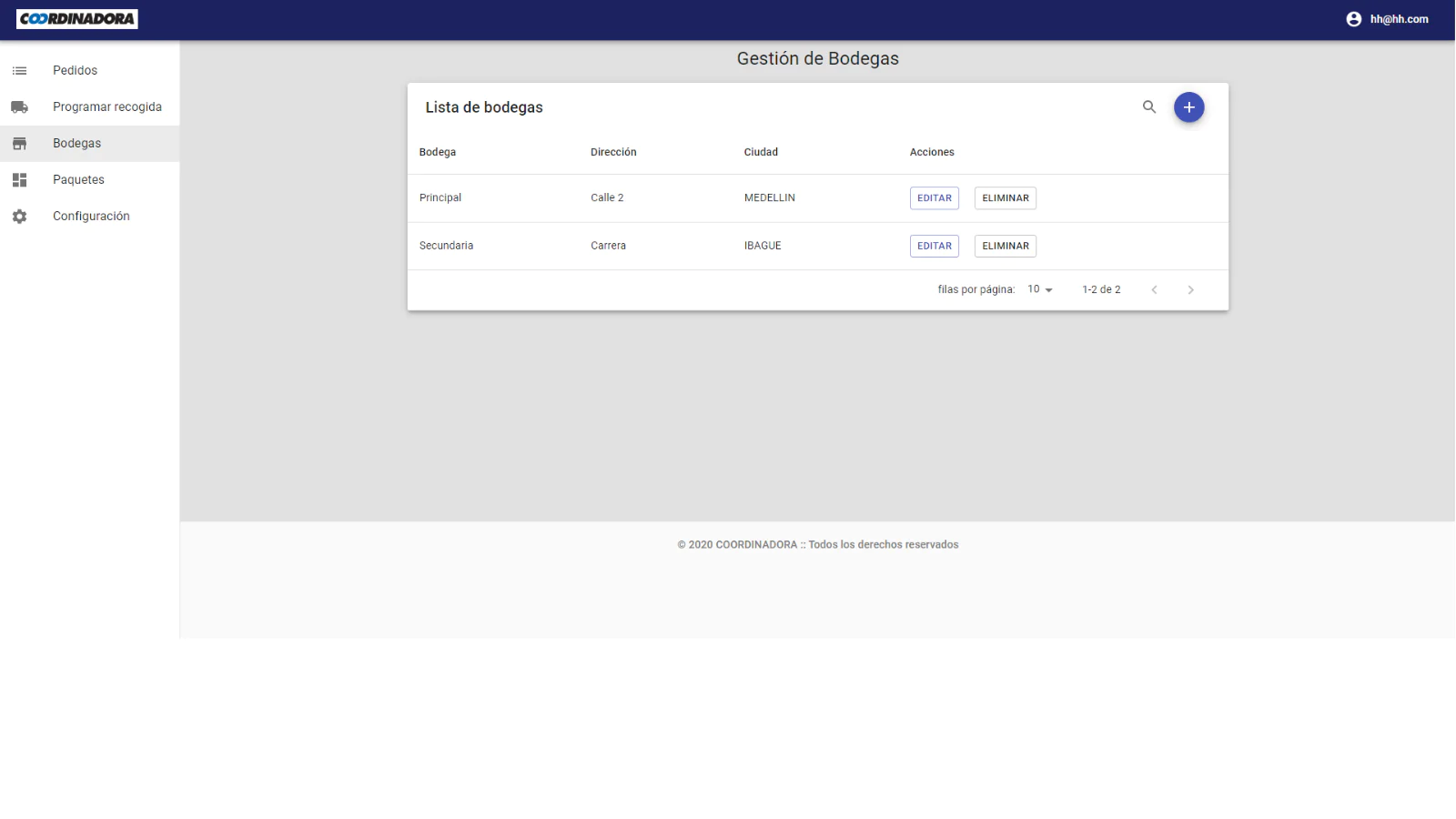
Task: Open Pedidos menu item
Action: [x=75, y=71]
